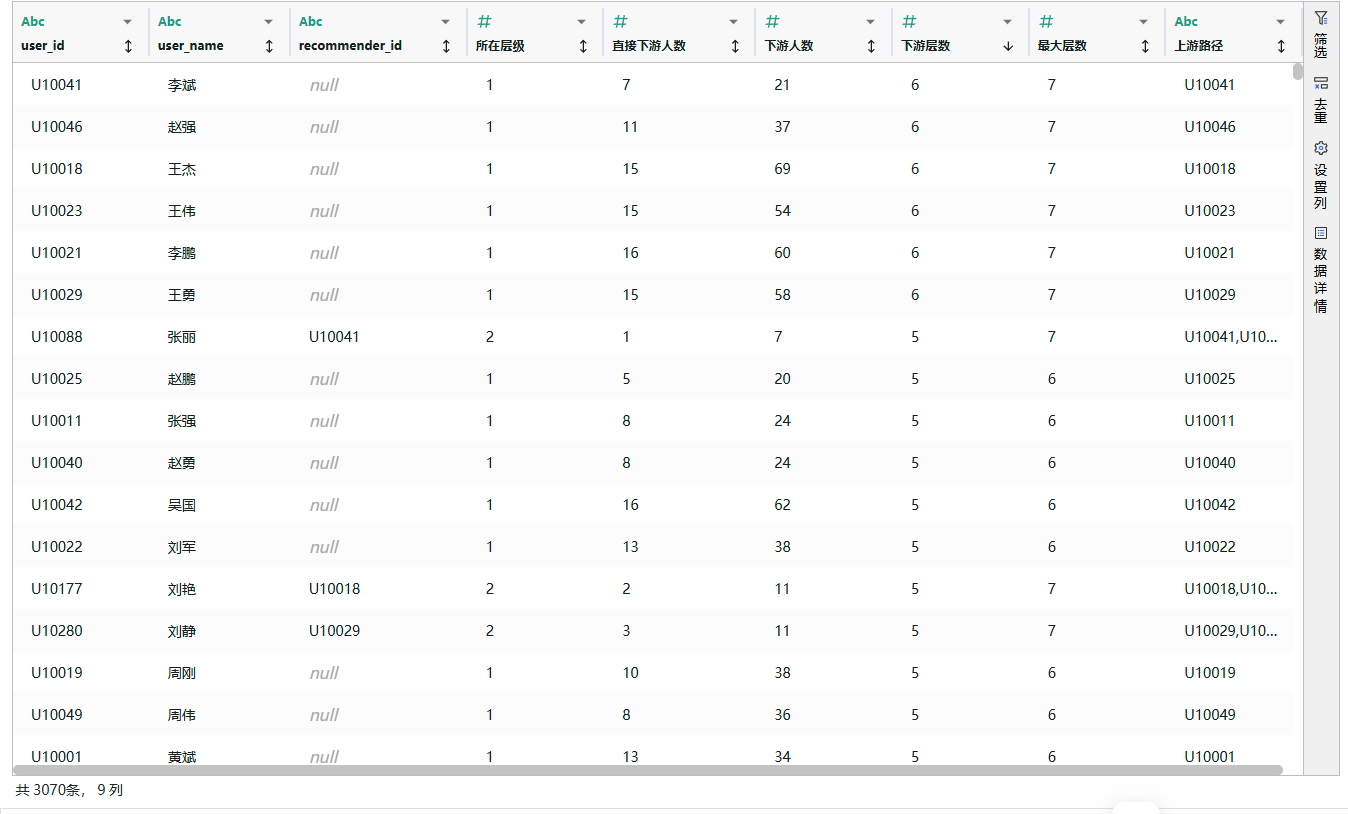The image size is (1348, 814).
Task: Open user_name column type dropdown
Action: click(x=268, y=22)
